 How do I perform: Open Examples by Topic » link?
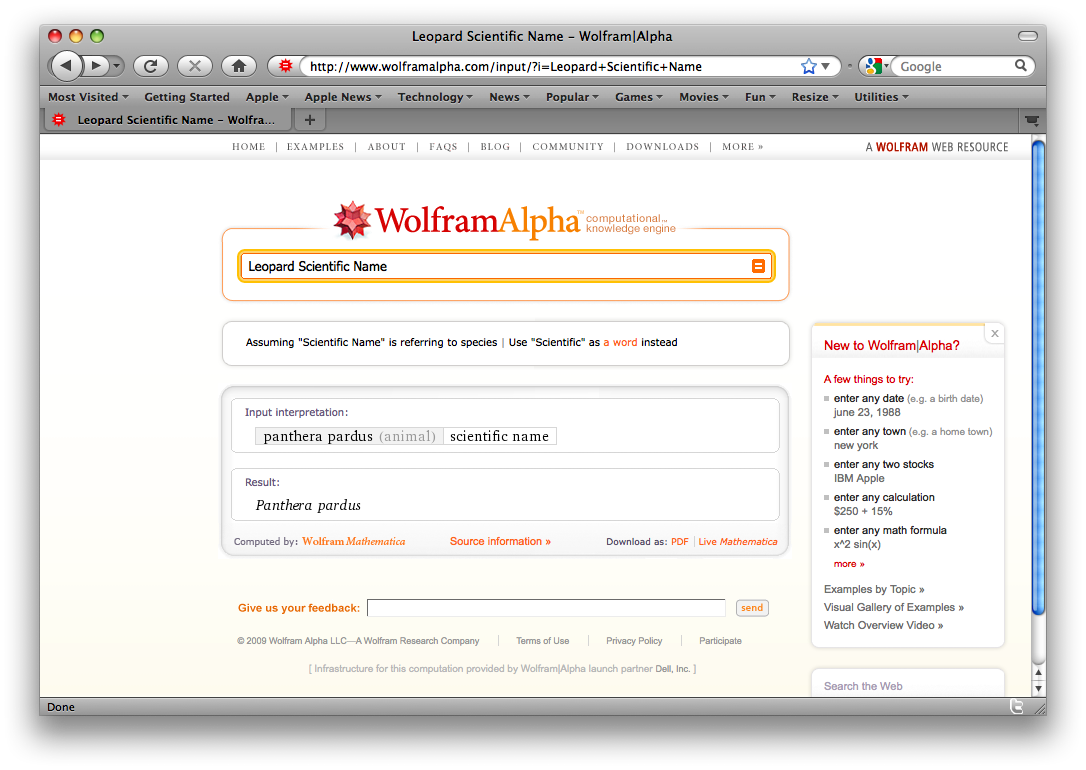tap(874, 589)
